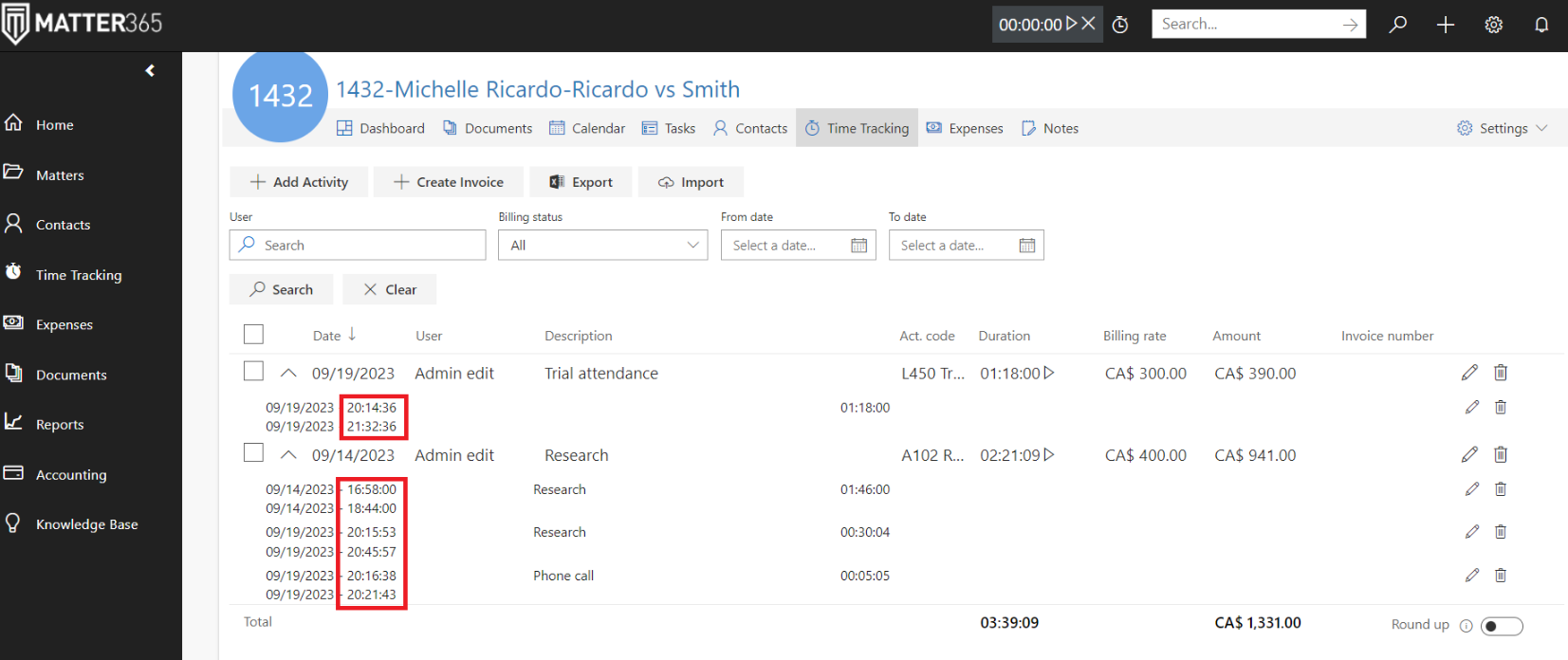Screen dimensions: 1568x660
Task: Check the 09/14/2023 Research row checkbox
Action: (x=253, y=452)
